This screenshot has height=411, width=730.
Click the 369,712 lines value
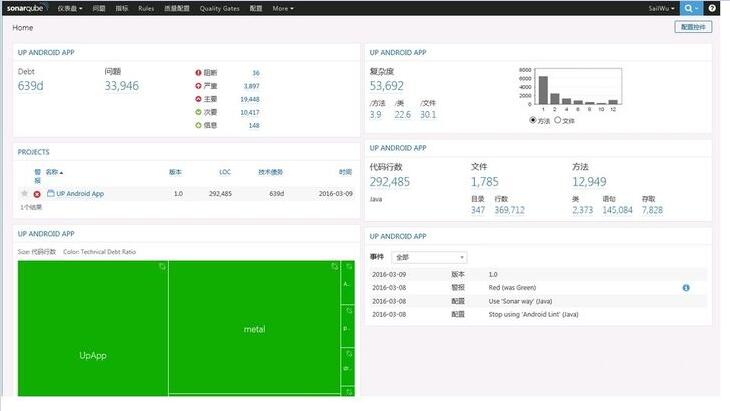pos(510,210)
